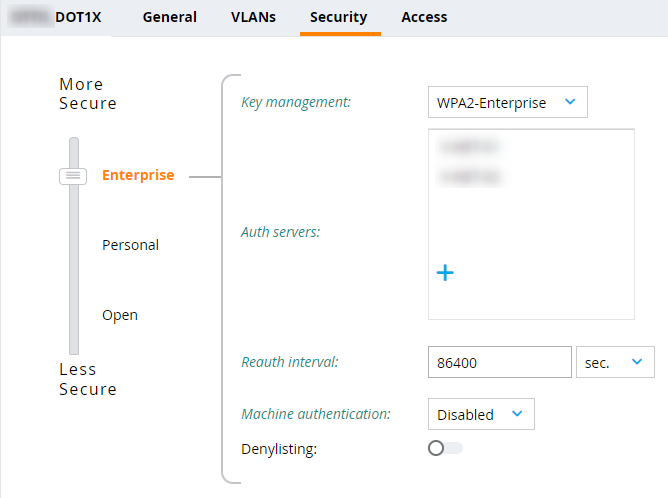668x498 pixels.
Task: Open the Machine authentication dropdown
Action: click(481, 414)
